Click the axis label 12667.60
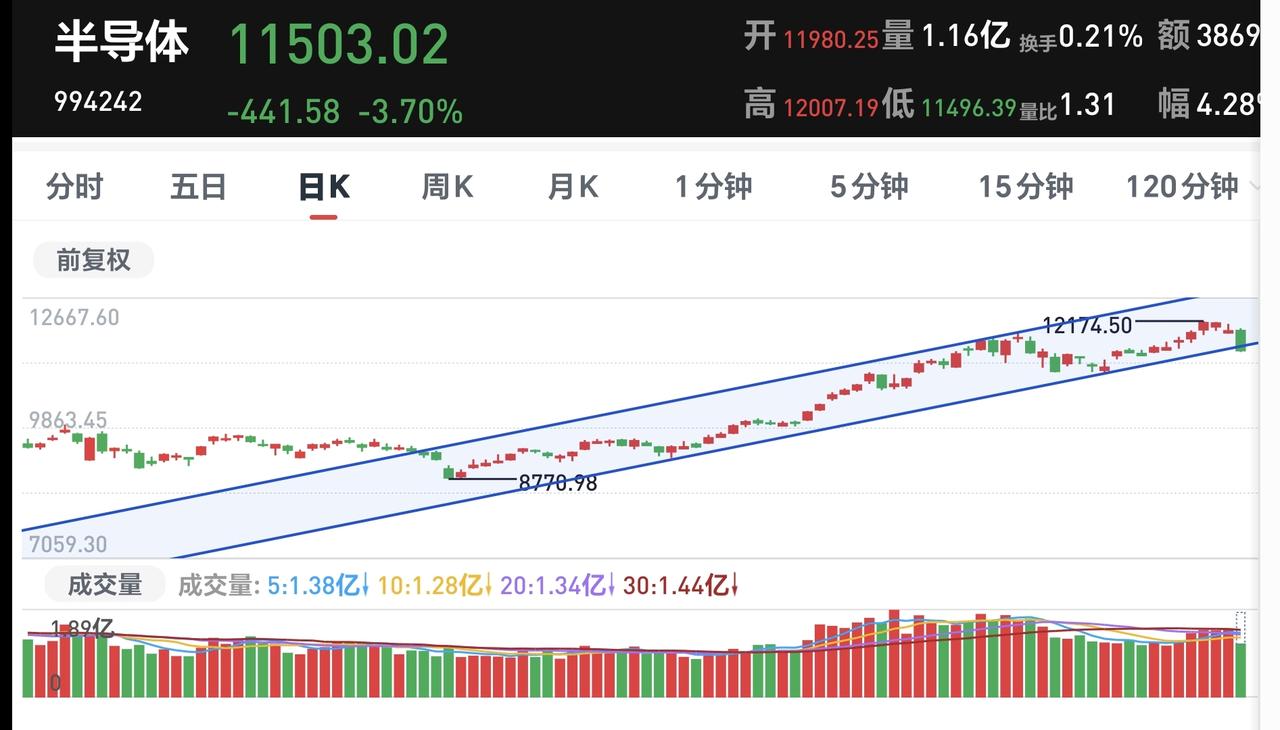The image size is (1280, 730). tap(74, 317)
